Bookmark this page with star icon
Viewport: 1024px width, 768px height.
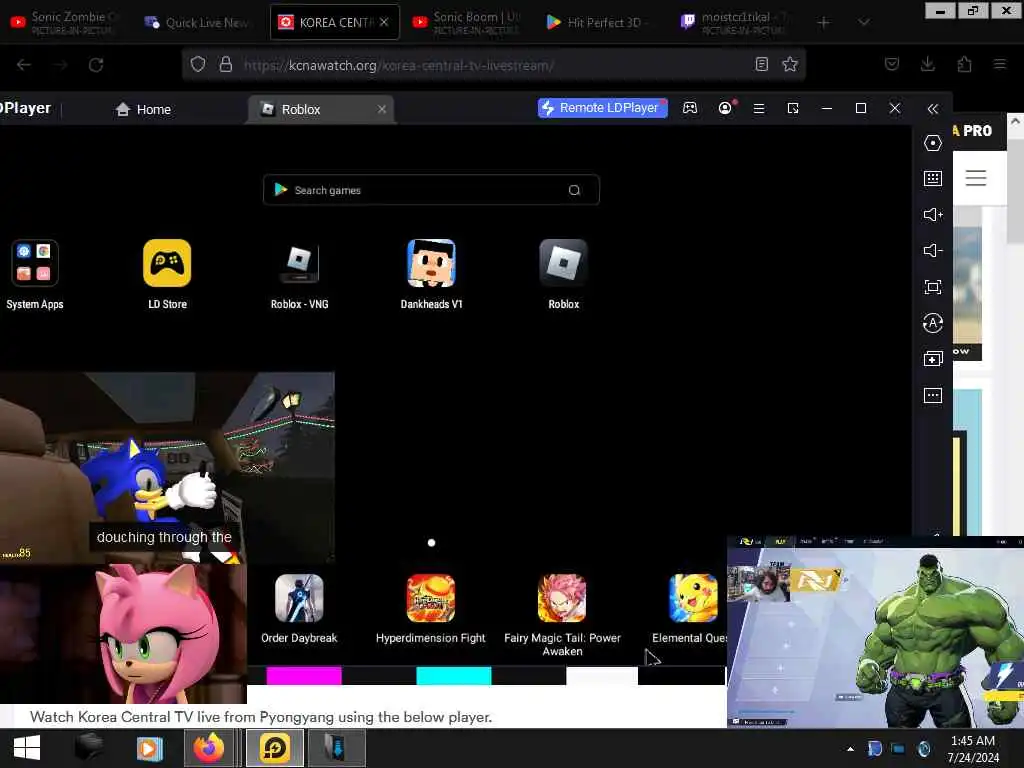coord(790,64)
